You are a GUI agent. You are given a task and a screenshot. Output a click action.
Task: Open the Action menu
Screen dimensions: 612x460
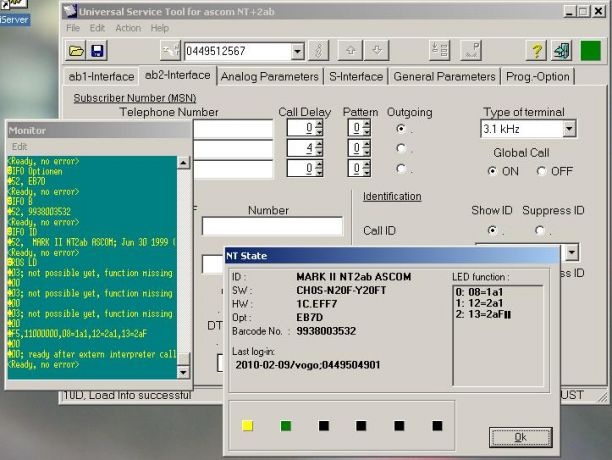pos(128,28)
